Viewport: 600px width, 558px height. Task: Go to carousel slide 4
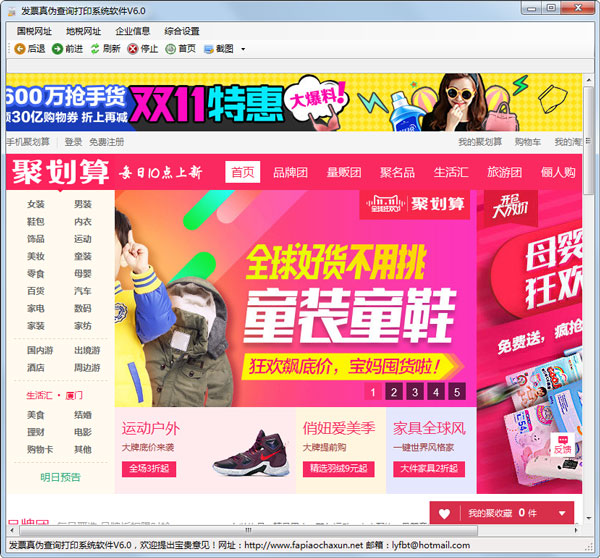(436, 392)
